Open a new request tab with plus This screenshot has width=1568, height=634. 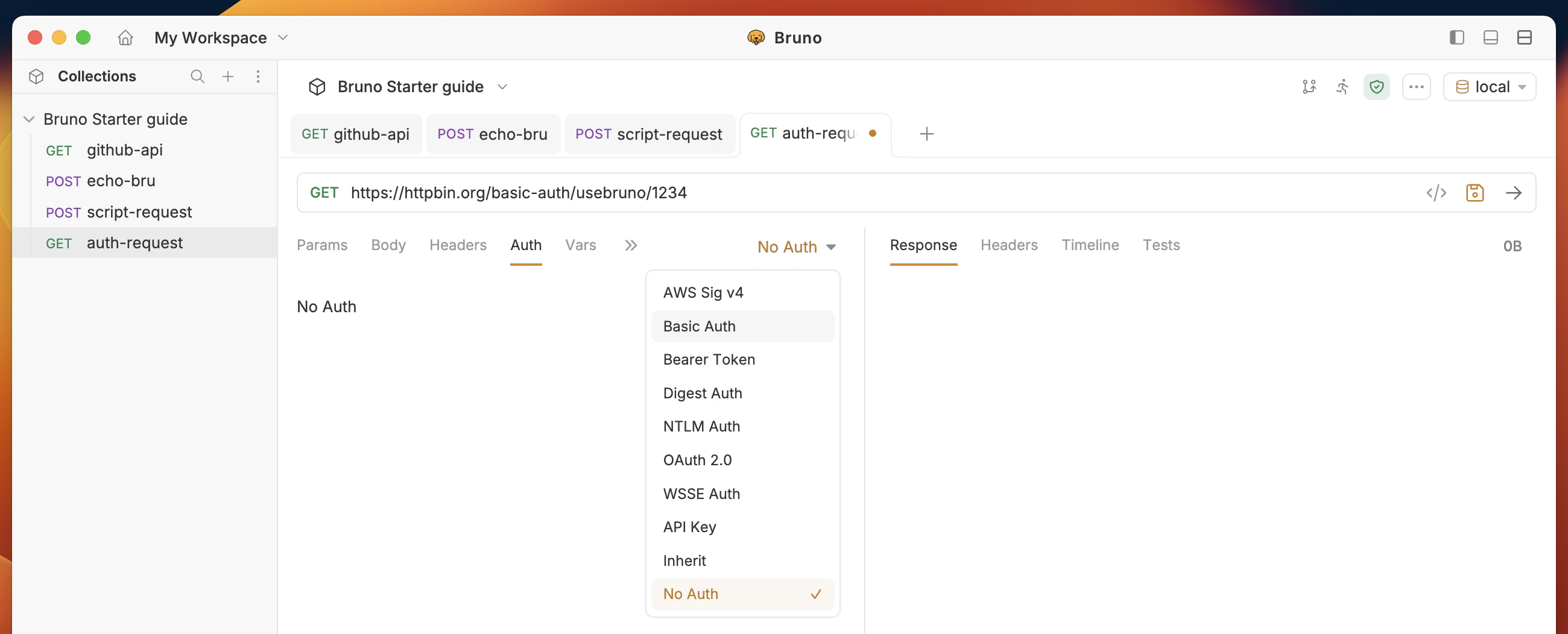[926, 134]
